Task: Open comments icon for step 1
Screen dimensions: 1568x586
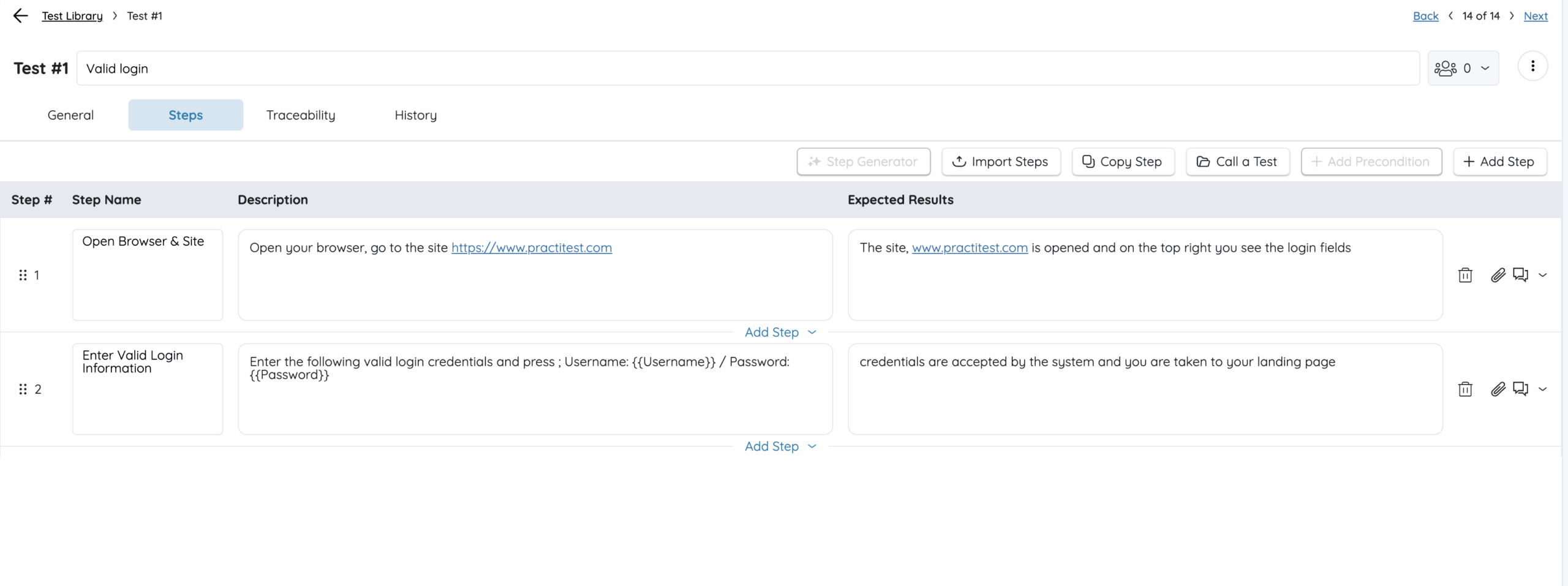Action: (x=1520, y=275)
